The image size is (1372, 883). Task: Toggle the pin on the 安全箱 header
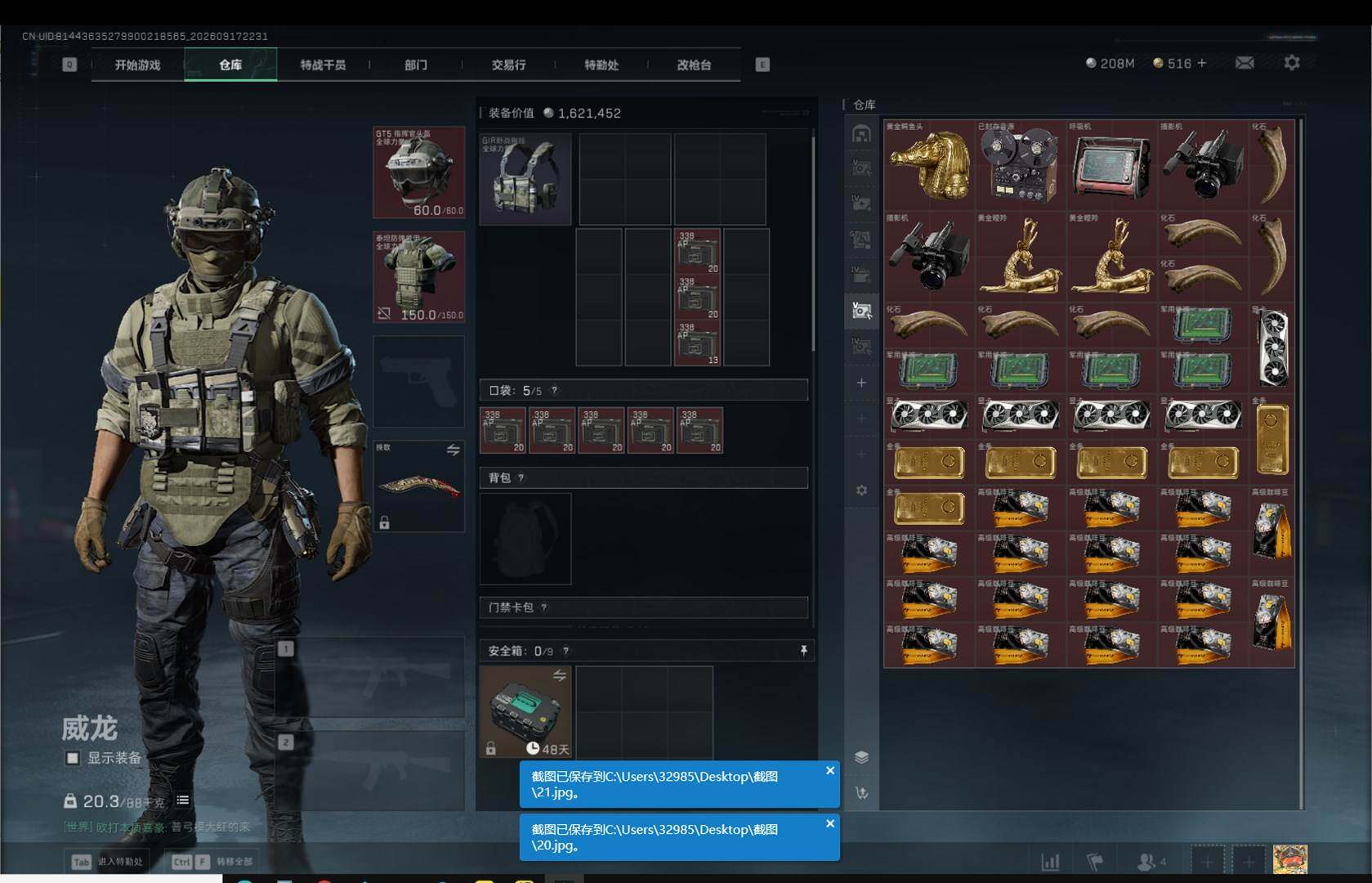[803, 651]
